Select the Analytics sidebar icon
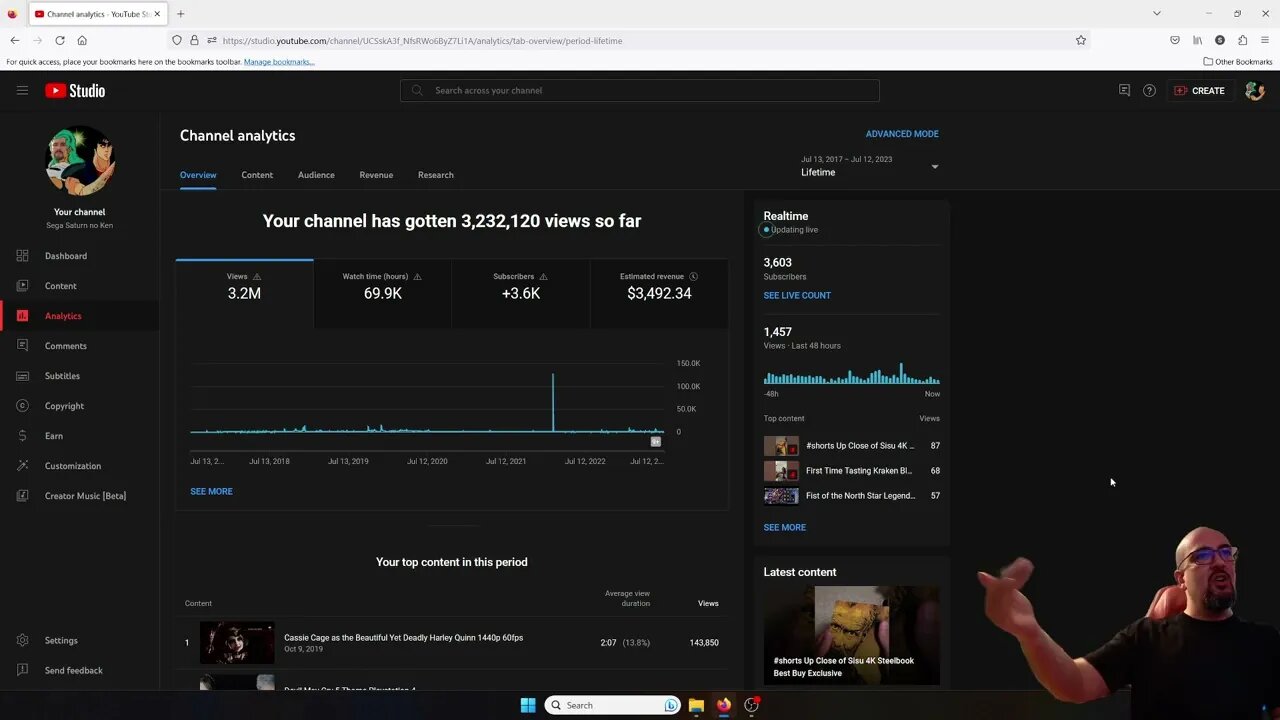 click(x=22, y=316)
